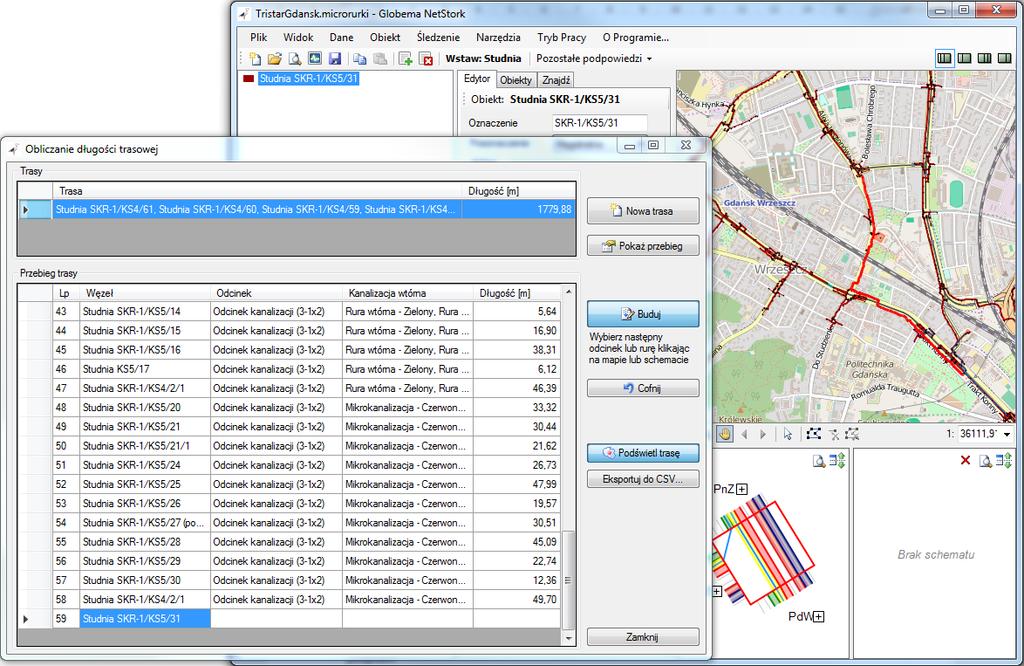Switch to the Znajdź tab
1024x666 pixels.
click(x=556, y=80)
